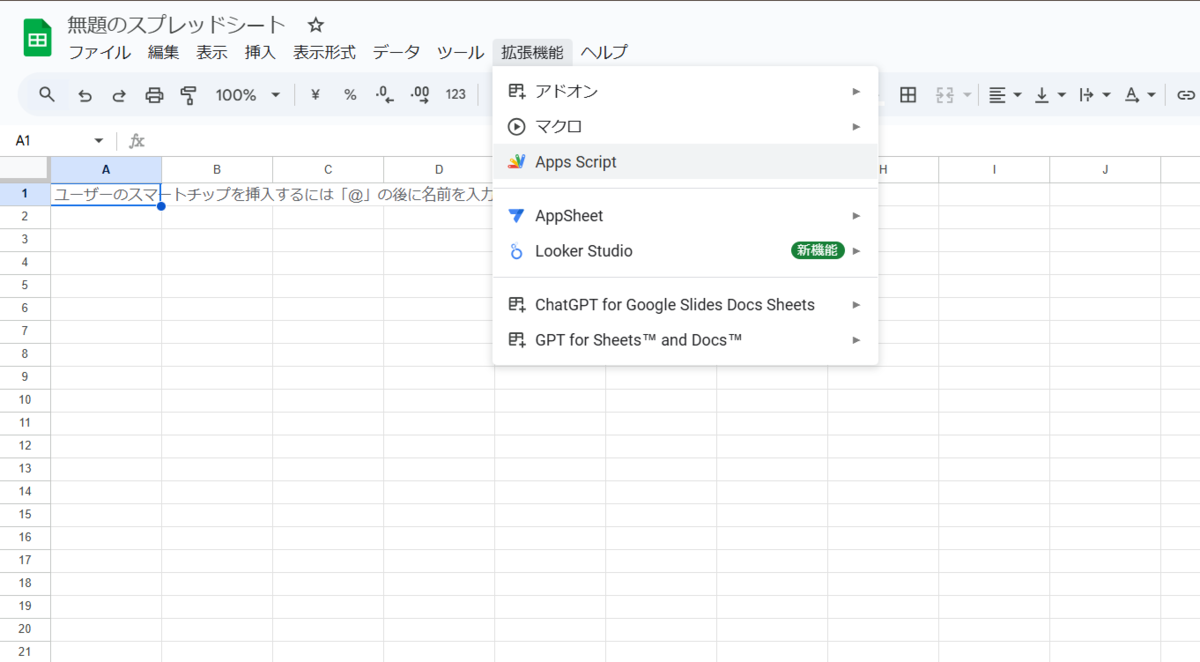Open the ファイル menu
1200x662 pixels.
coord(99,53)
